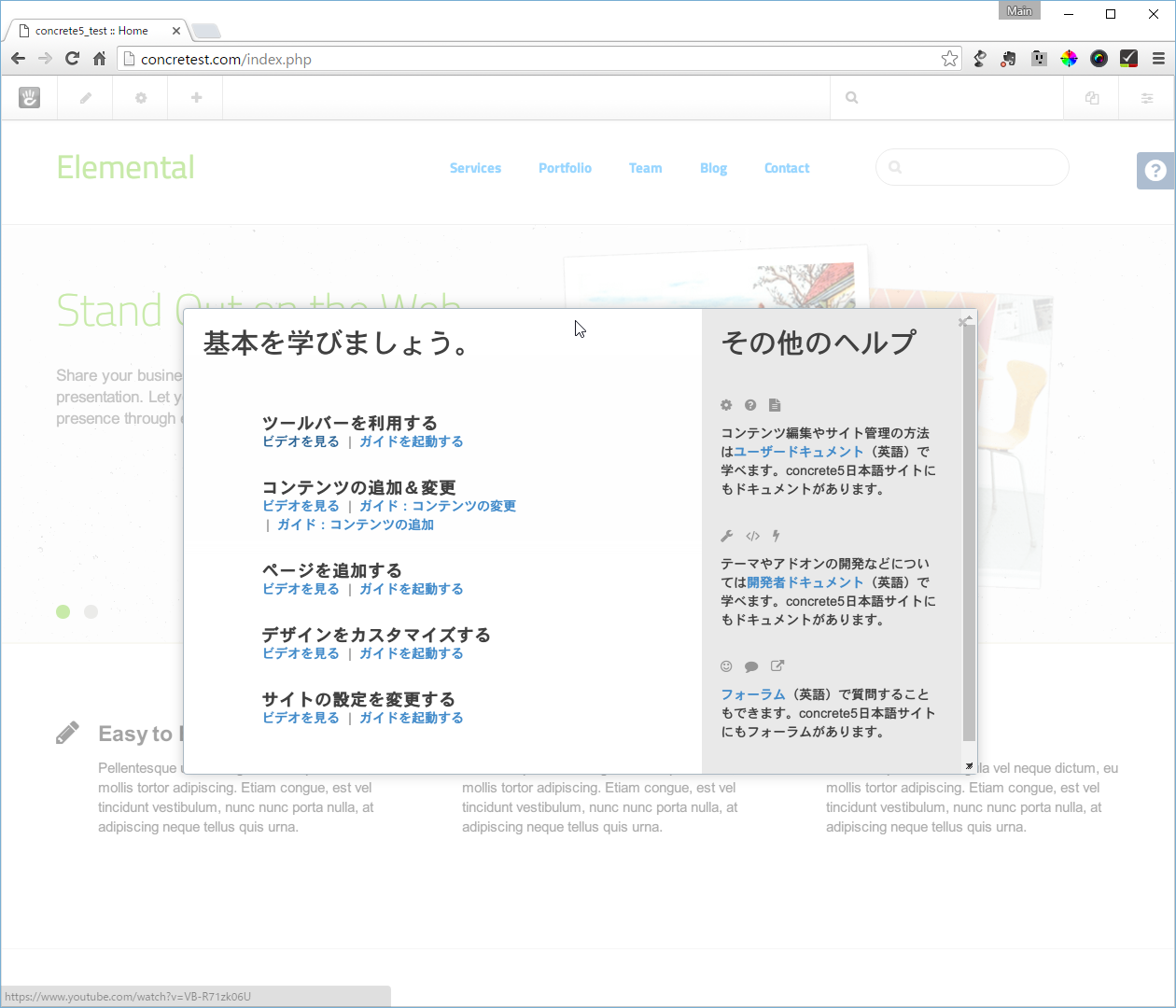Open Blog navigation item
The image size is (1176, 1008).
[713, 168]
